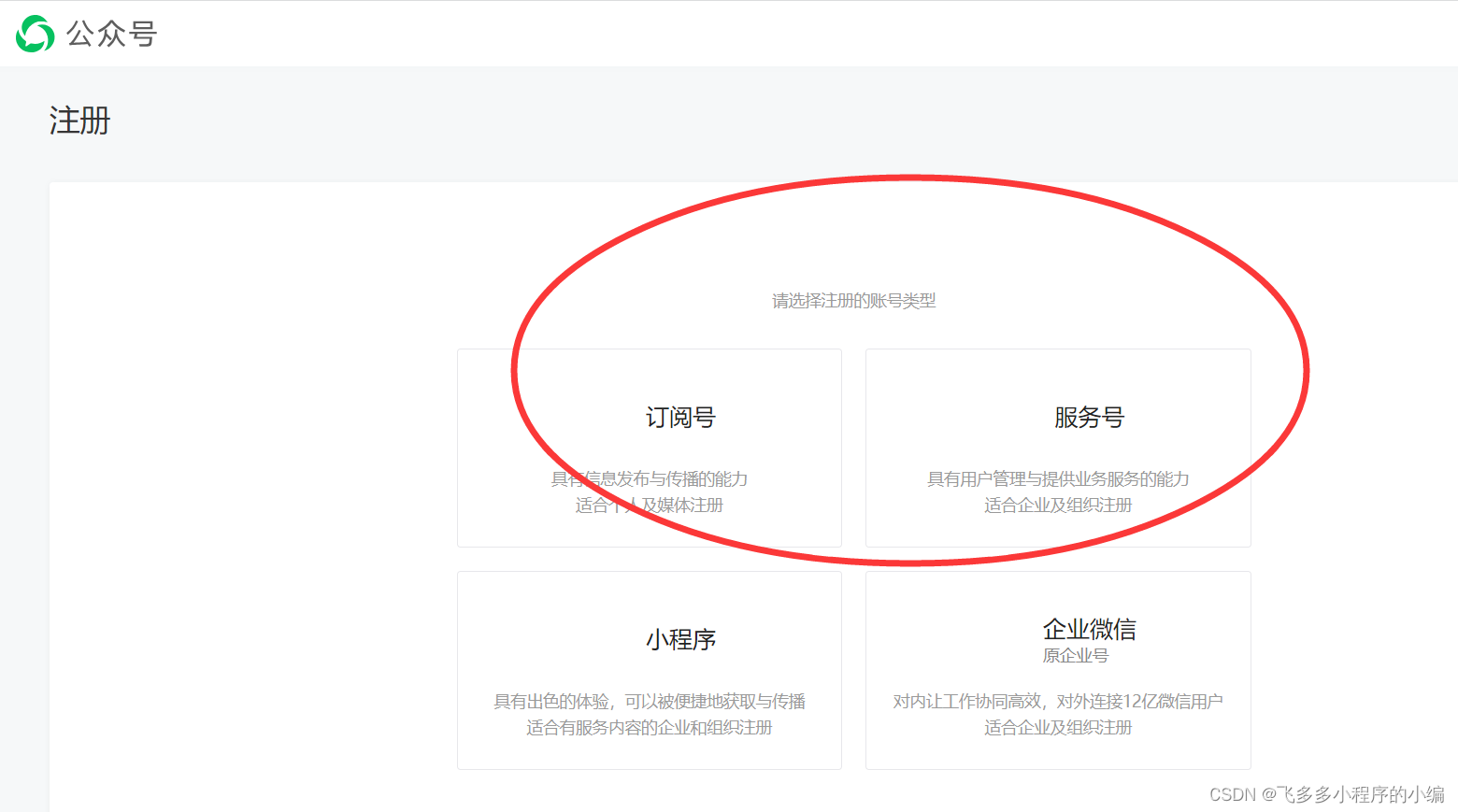Select the 订阅号 account type card
This screenshot has height=812, width=1458.
(x=650, y=448)
